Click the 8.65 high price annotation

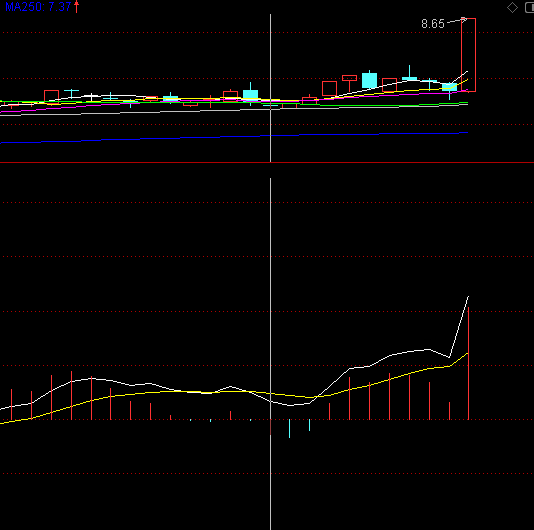click(433, 24)
